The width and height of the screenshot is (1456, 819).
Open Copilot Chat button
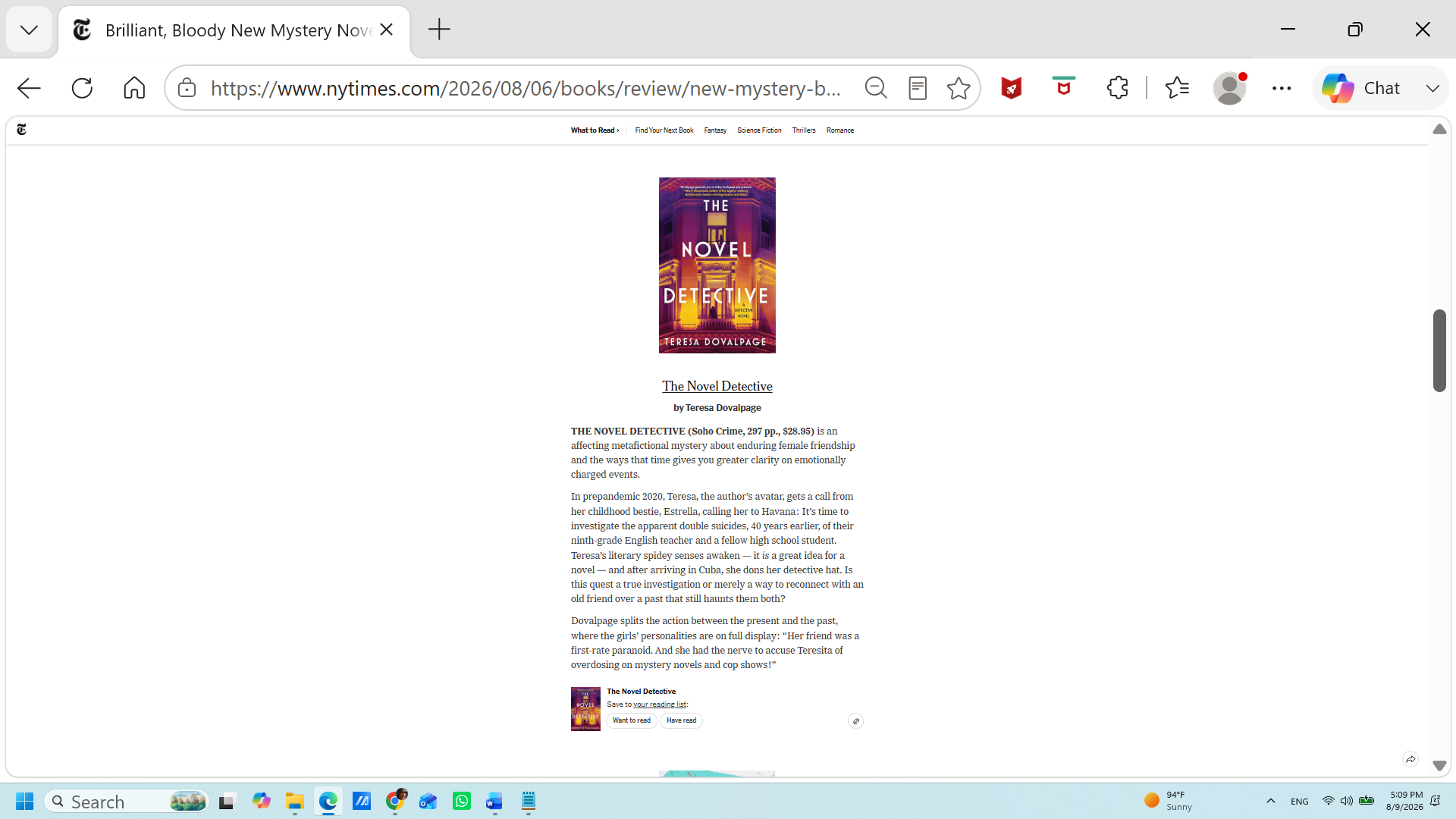pyautogui.click(x=1361, y=88)
